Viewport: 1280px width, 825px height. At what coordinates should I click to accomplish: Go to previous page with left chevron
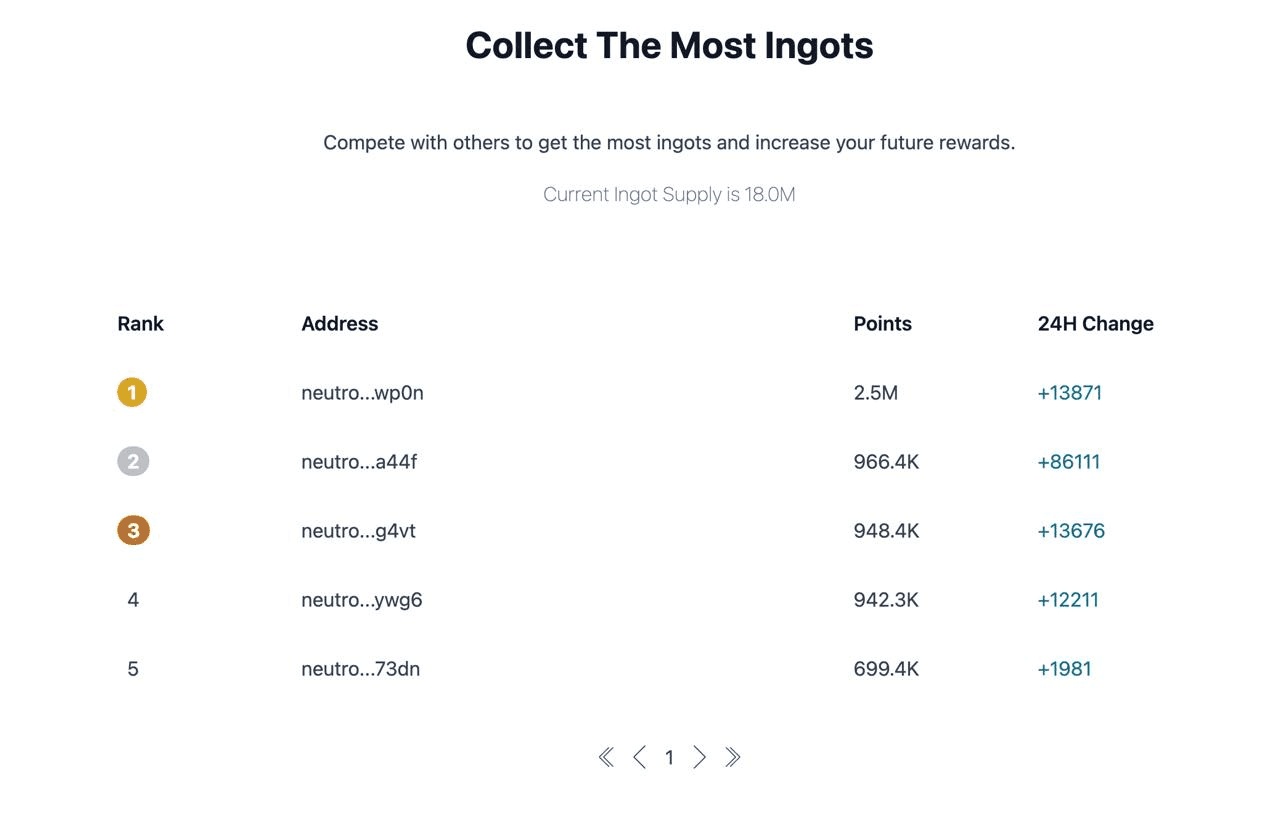pos(639,757)
